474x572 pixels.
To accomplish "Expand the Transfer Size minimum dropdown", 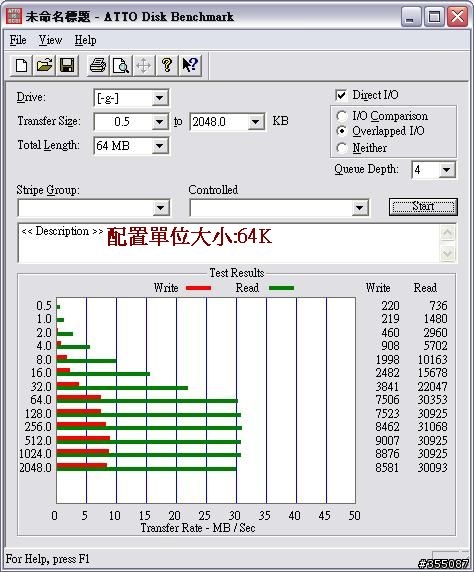I will tap(159, 122).
